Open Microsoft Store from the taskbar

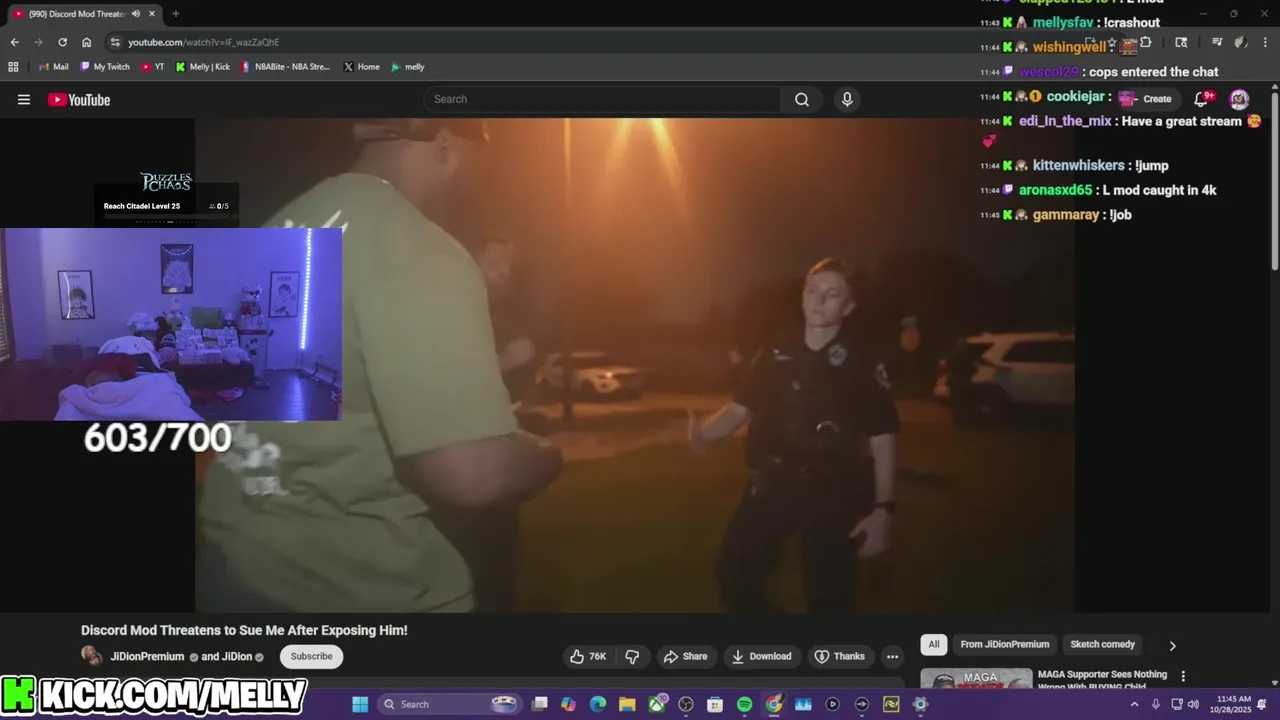click(x=715, y=704)
